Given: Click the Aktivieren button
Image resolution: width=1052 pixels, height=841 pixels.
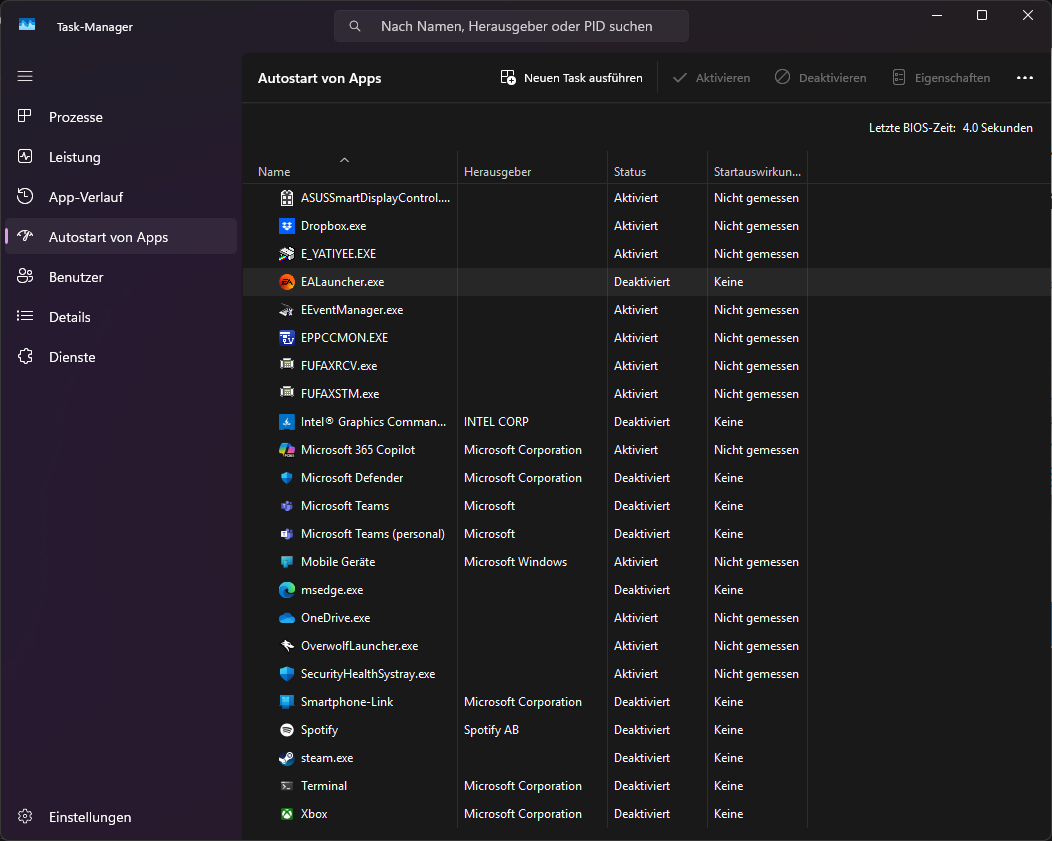Looking at the screenshot, I should pyautogui.click(x=711, y=78).
